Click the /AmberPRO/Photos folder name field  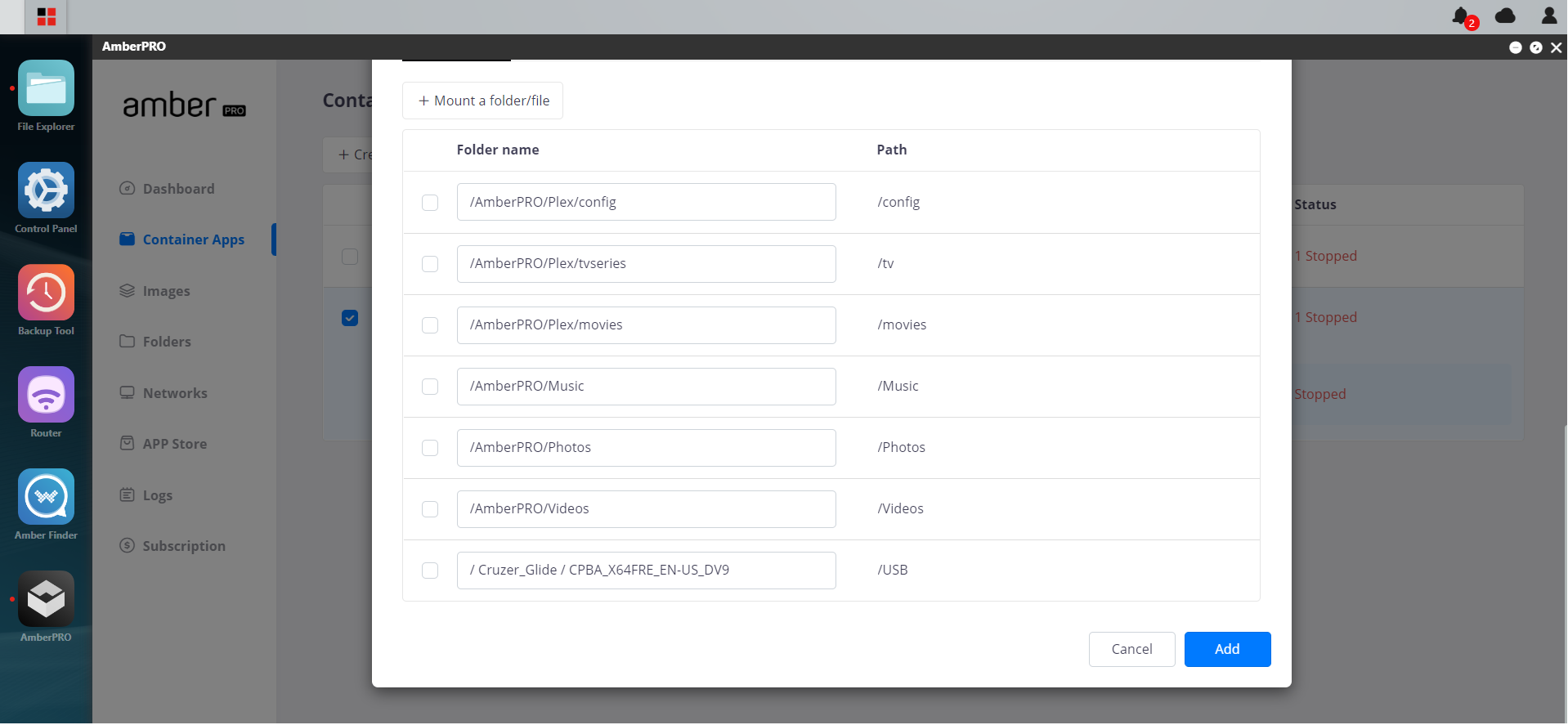point(646,447)
